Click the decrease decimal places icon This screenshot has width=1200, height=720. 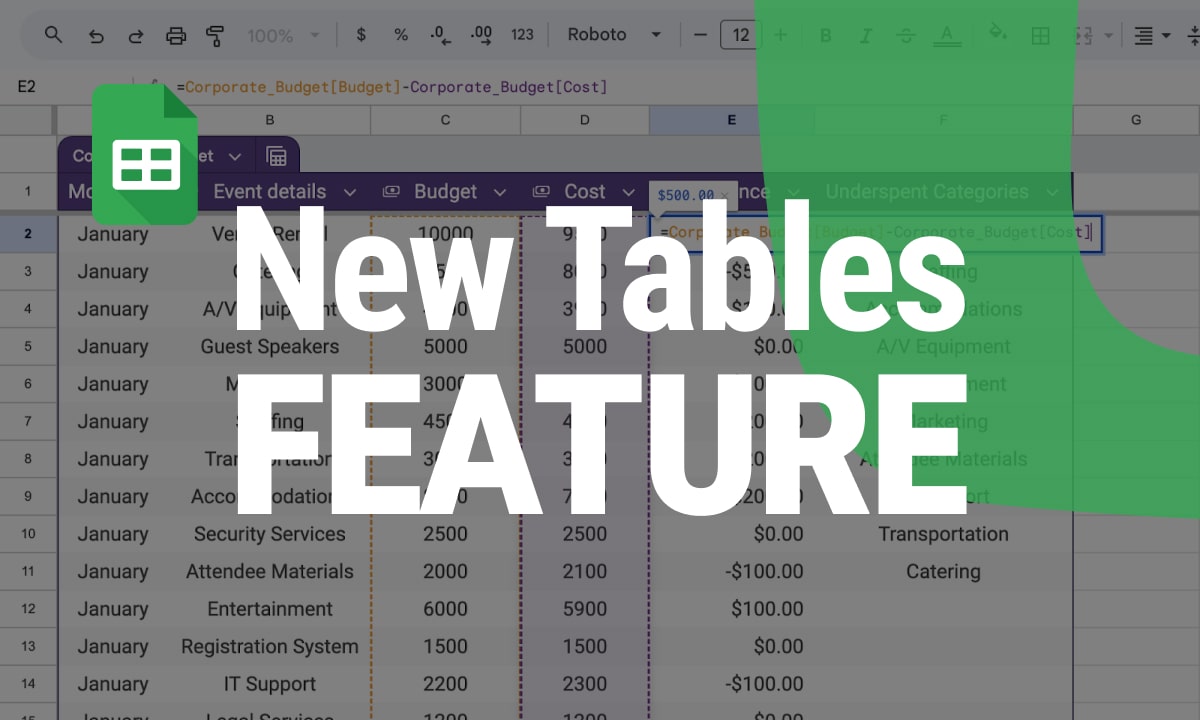click(440, 34)
